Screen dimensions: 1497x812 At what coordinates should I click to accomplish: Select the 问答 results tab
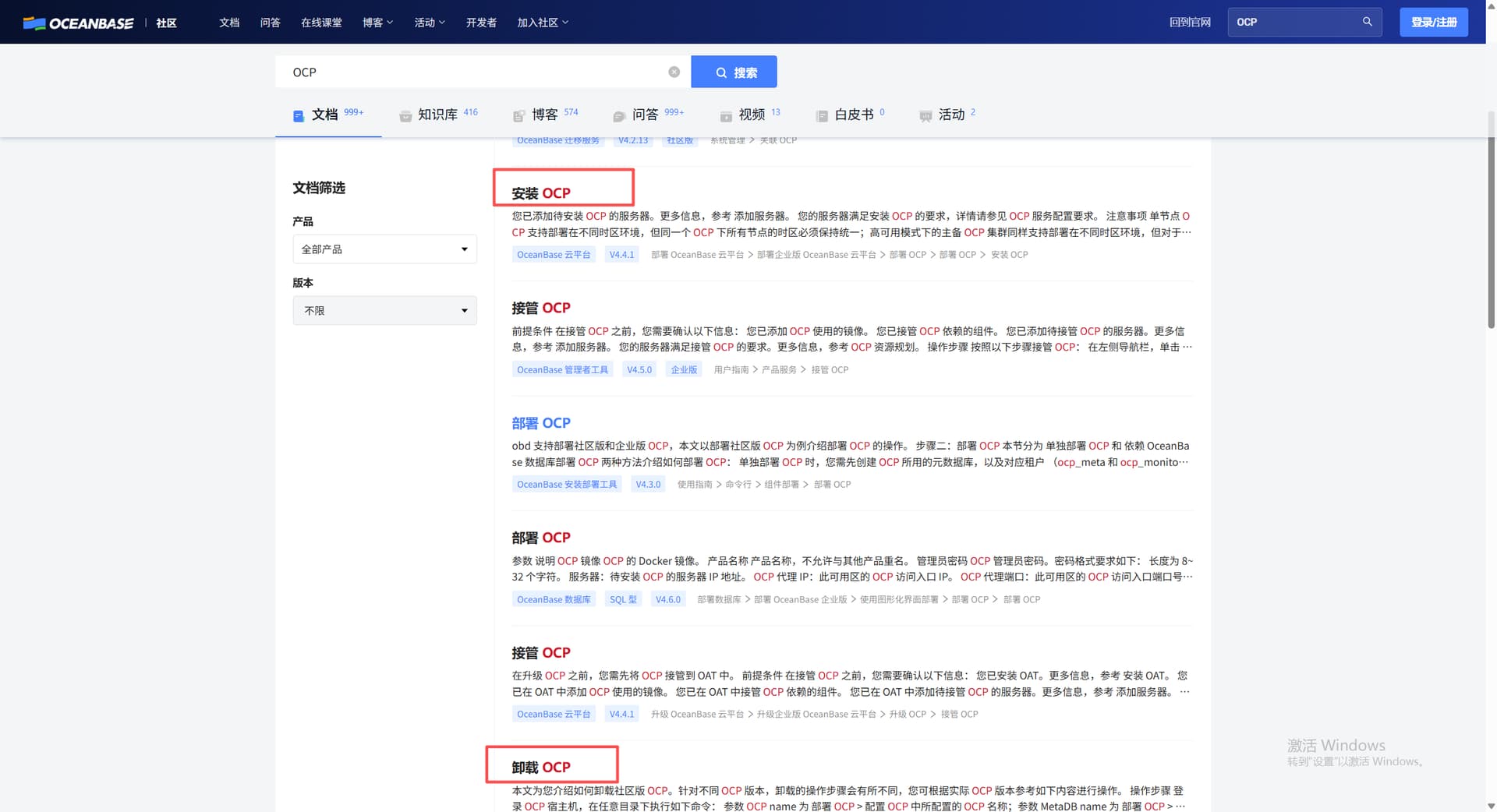645,115
